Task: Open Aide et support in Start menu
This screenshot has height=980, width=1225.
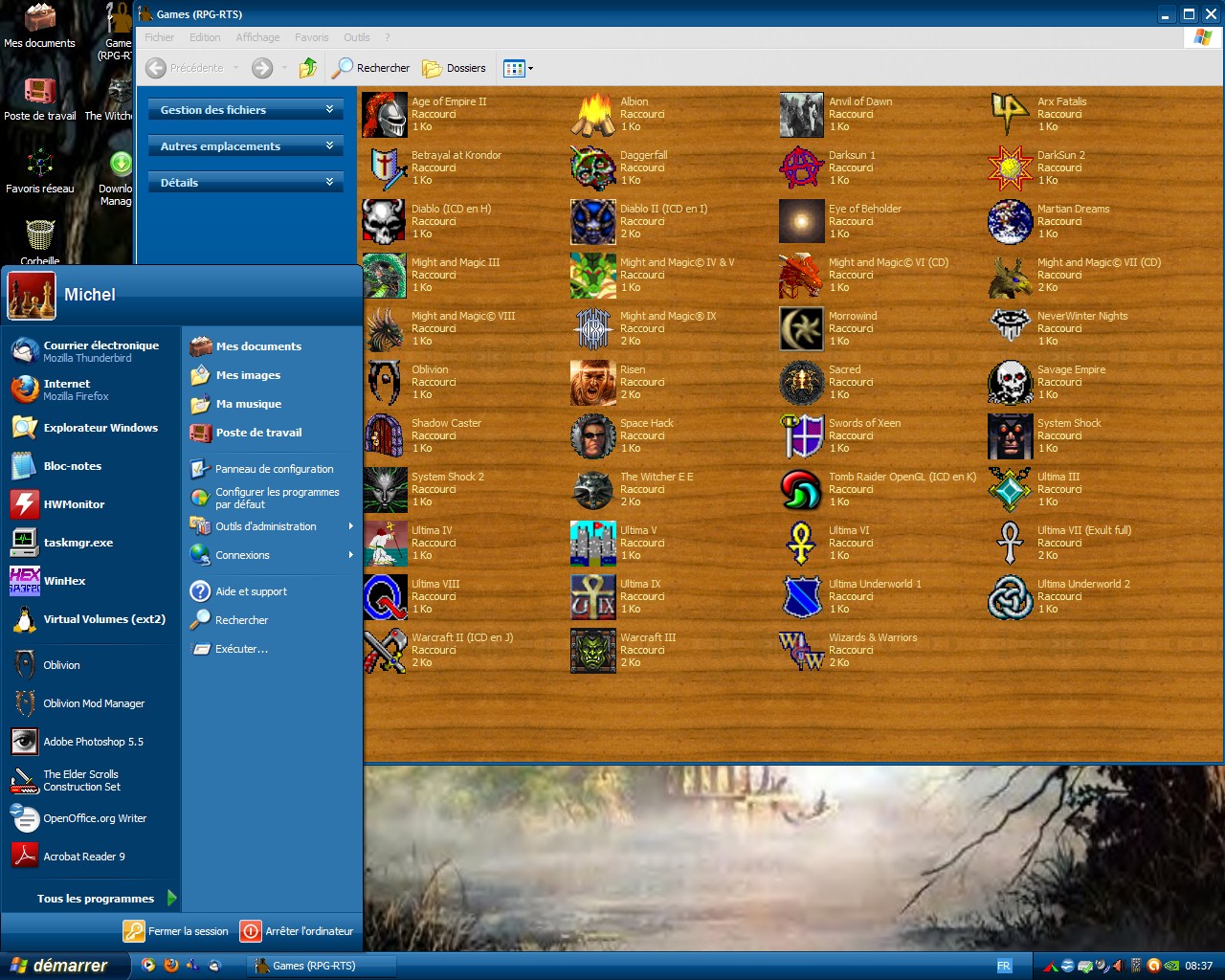Action: point(272,591)
